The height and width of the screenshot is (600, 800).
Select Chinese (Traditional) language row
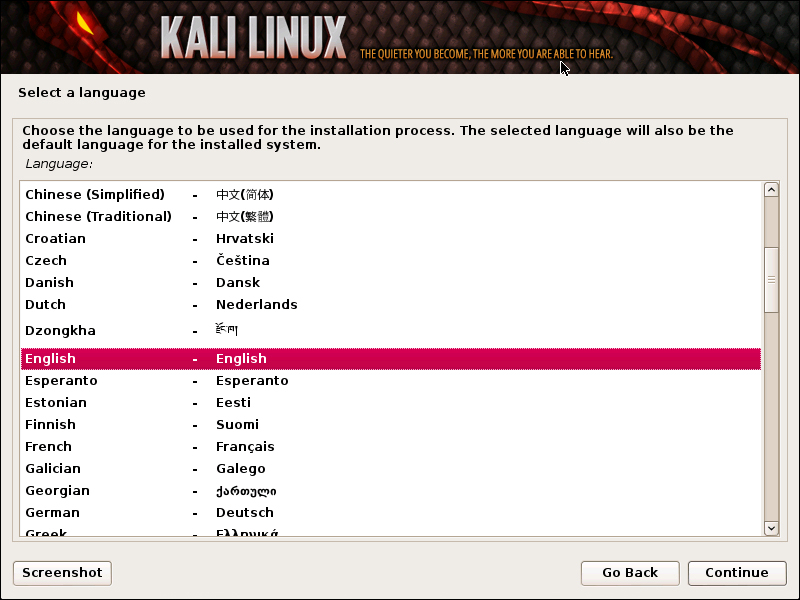coord(391,216)
